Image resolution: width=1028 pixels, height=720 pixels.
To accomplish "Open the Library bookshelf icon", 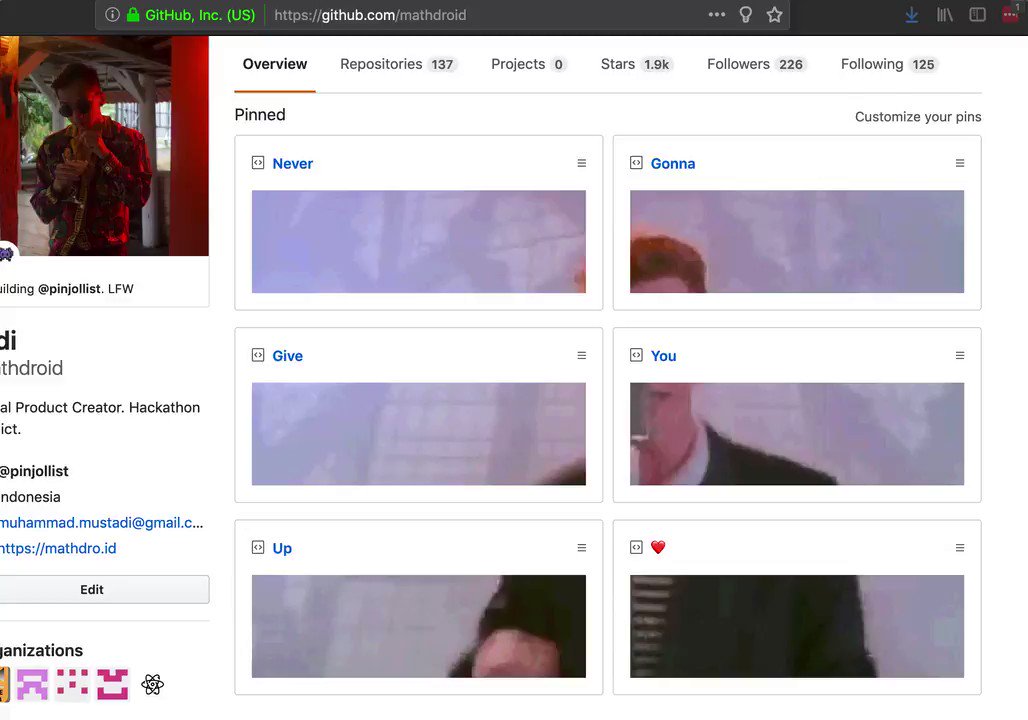I will pyautogui.click(x=944, y=14).
